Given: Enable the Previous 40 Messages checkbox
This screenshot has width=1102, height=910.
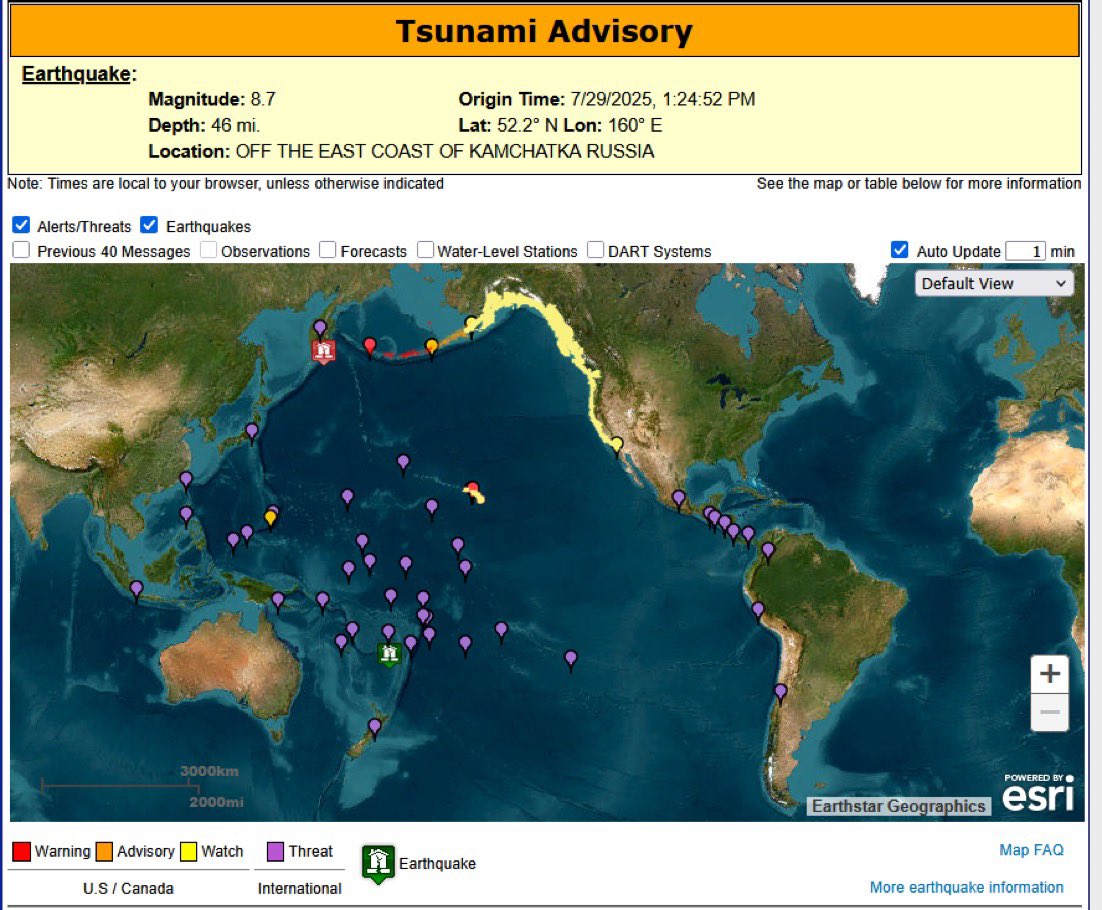Looking at the screenshot, I should 21,250.
